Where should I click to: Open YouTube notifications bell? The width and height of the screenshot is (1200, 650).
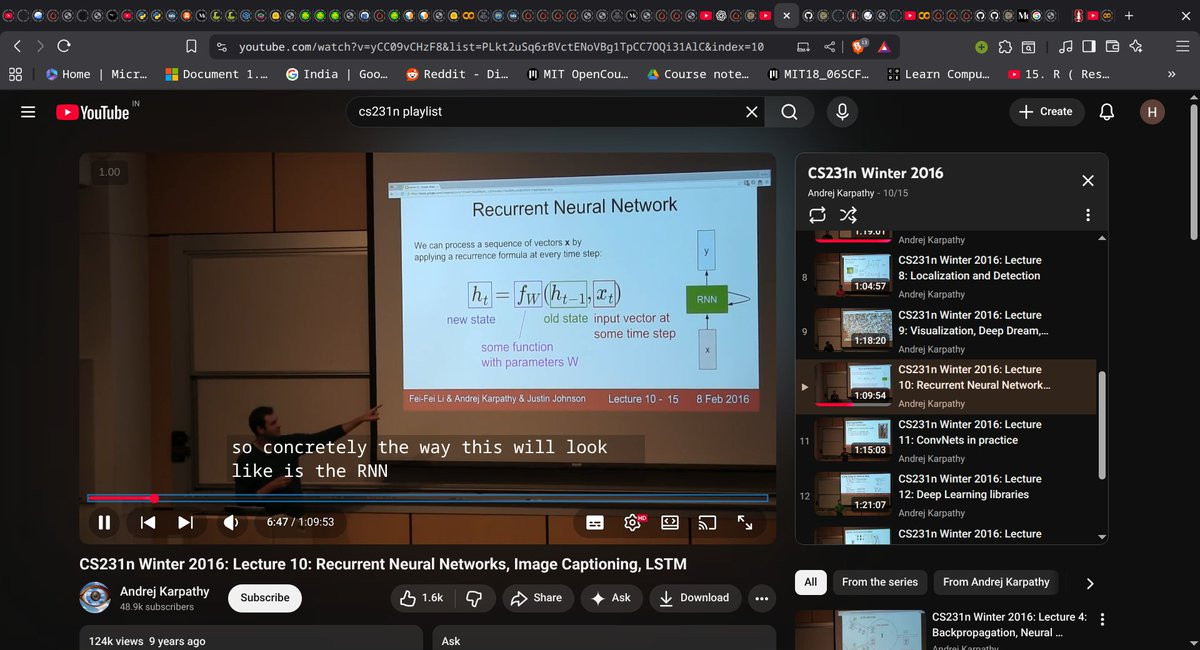[1106, 112]
